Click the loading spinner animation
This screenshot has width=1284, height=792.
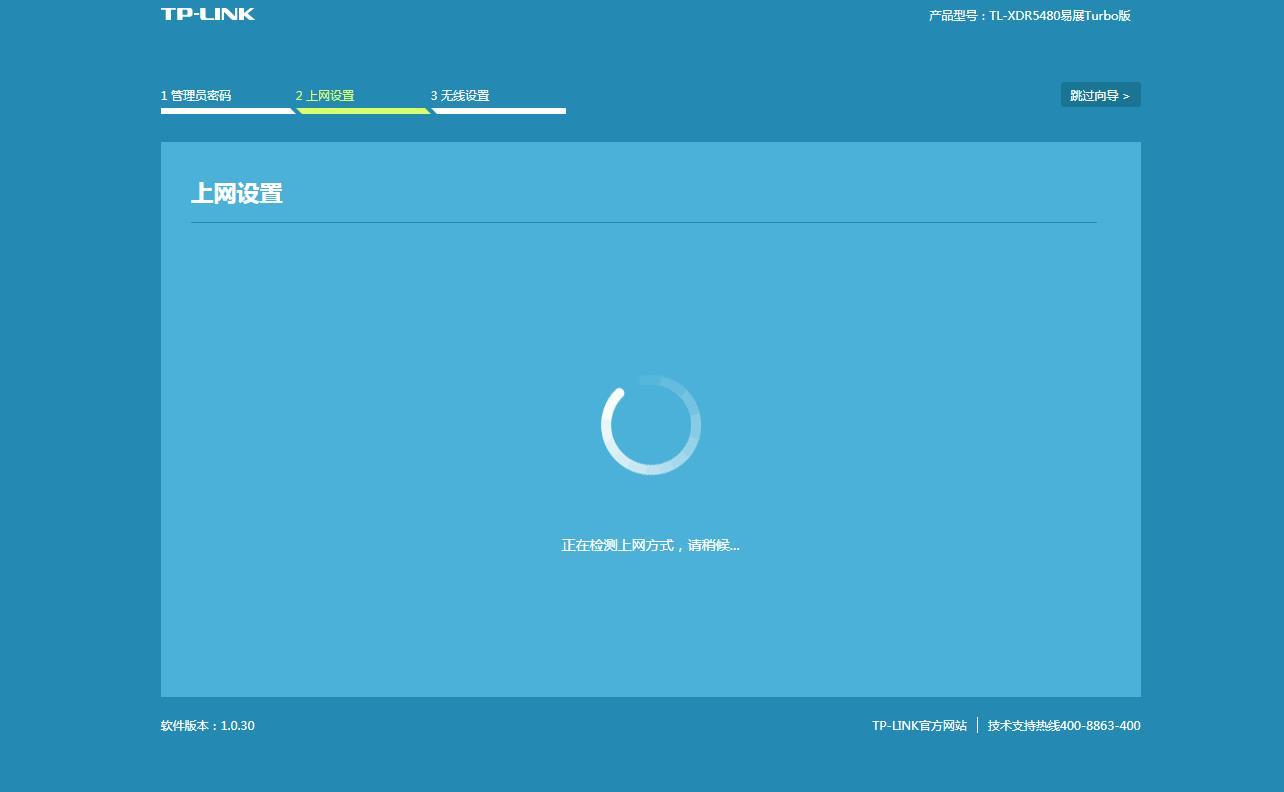[651, 424]
